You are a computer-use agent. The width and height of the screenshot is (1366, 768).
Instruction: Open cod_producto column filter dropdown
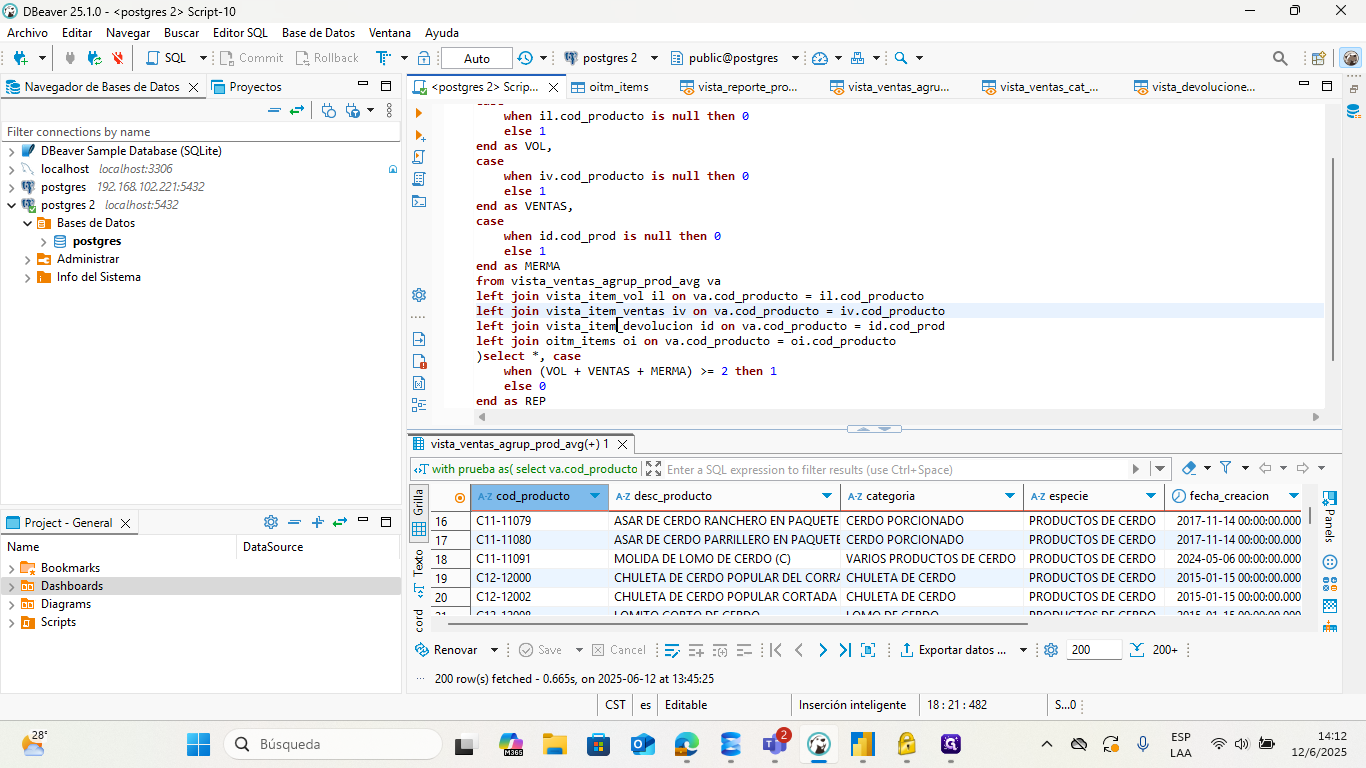pos(596,496)
